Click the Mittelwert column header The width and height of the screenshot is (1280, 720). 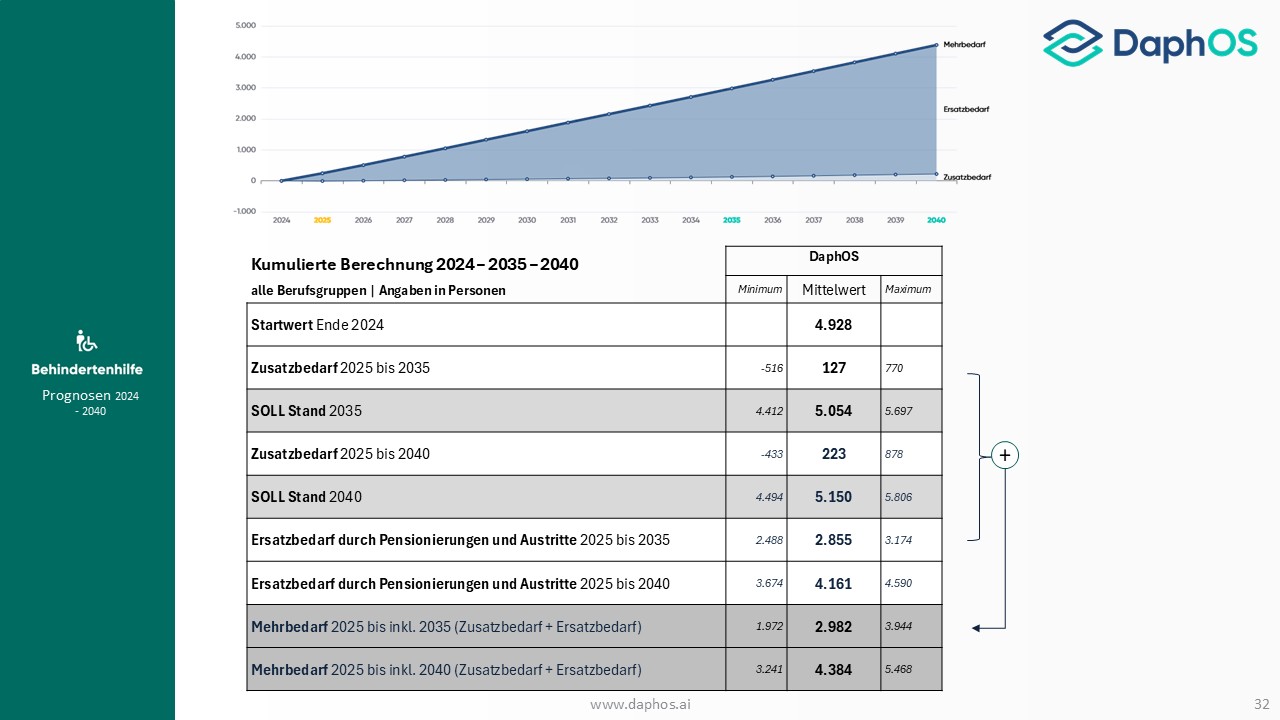click(x=833, y=290)
